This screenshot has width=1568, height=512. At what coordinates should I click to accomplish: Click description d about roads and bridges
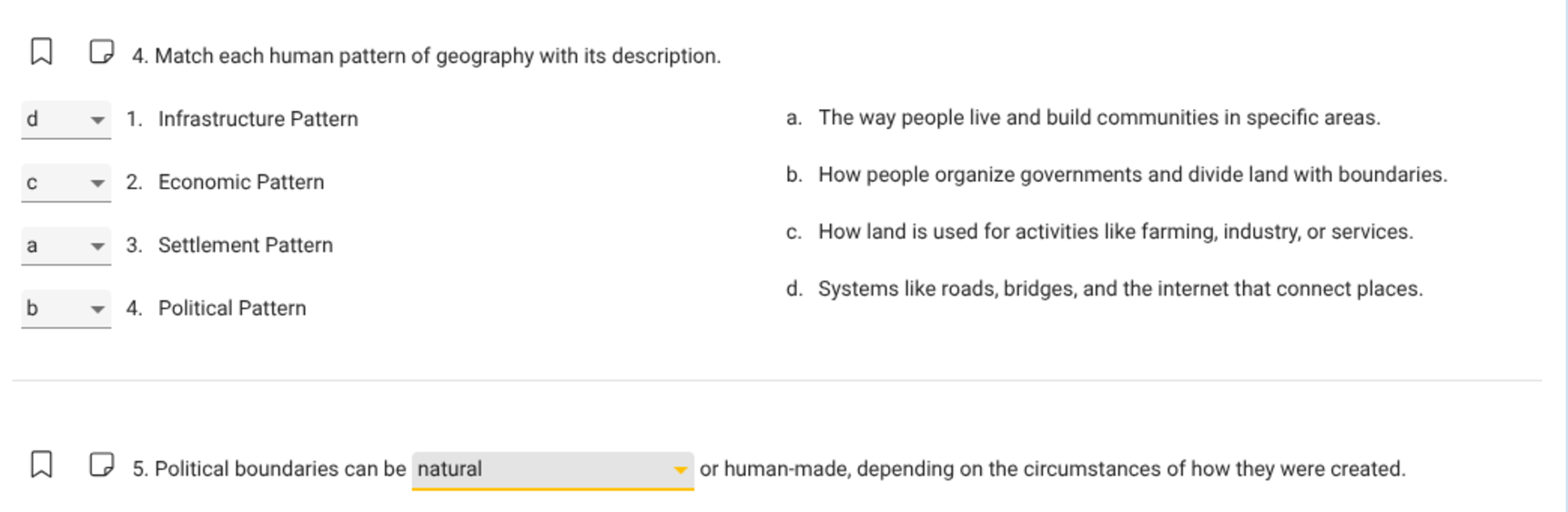pos(1119,289)
